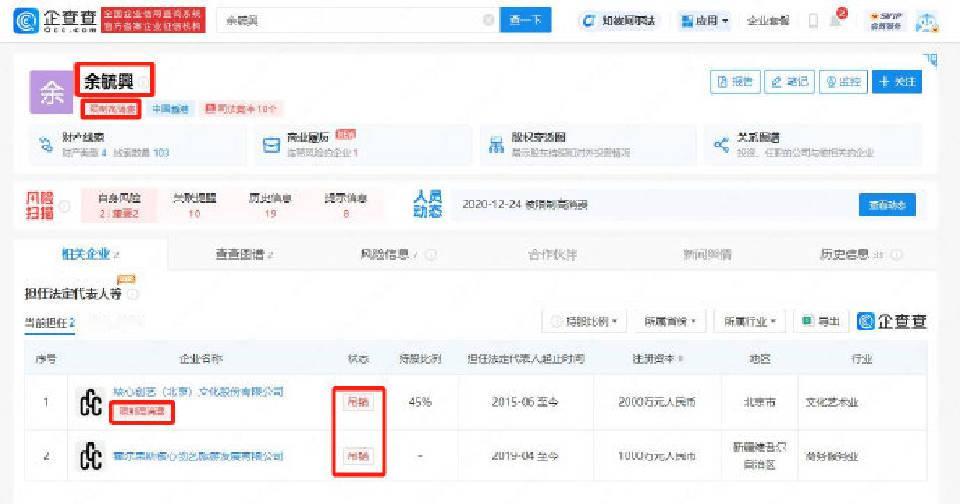Click the 2019-04 至今 date cell
Screen dimensions: 960x504
[x=525, y=456]
